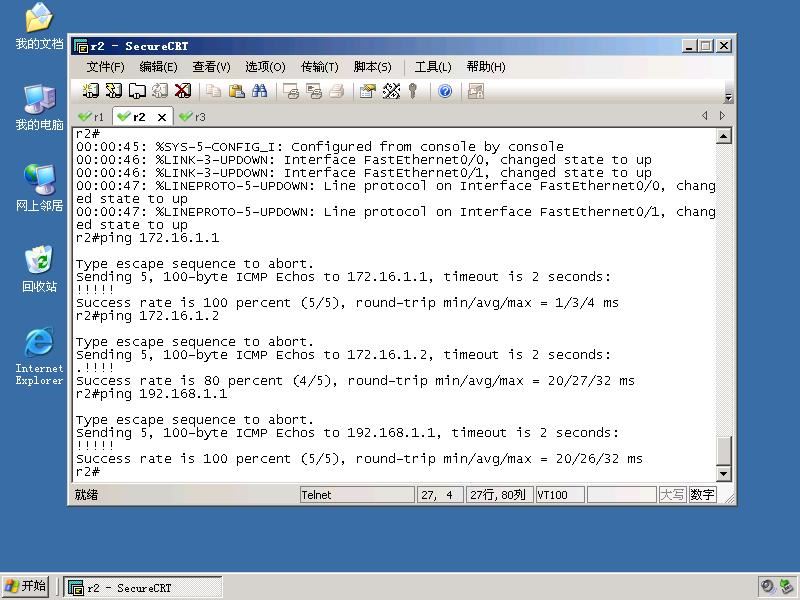Click the 'r2#ping 172.16.1.1' terminal line
Screen dimensions: 800x600
[147, 238]
